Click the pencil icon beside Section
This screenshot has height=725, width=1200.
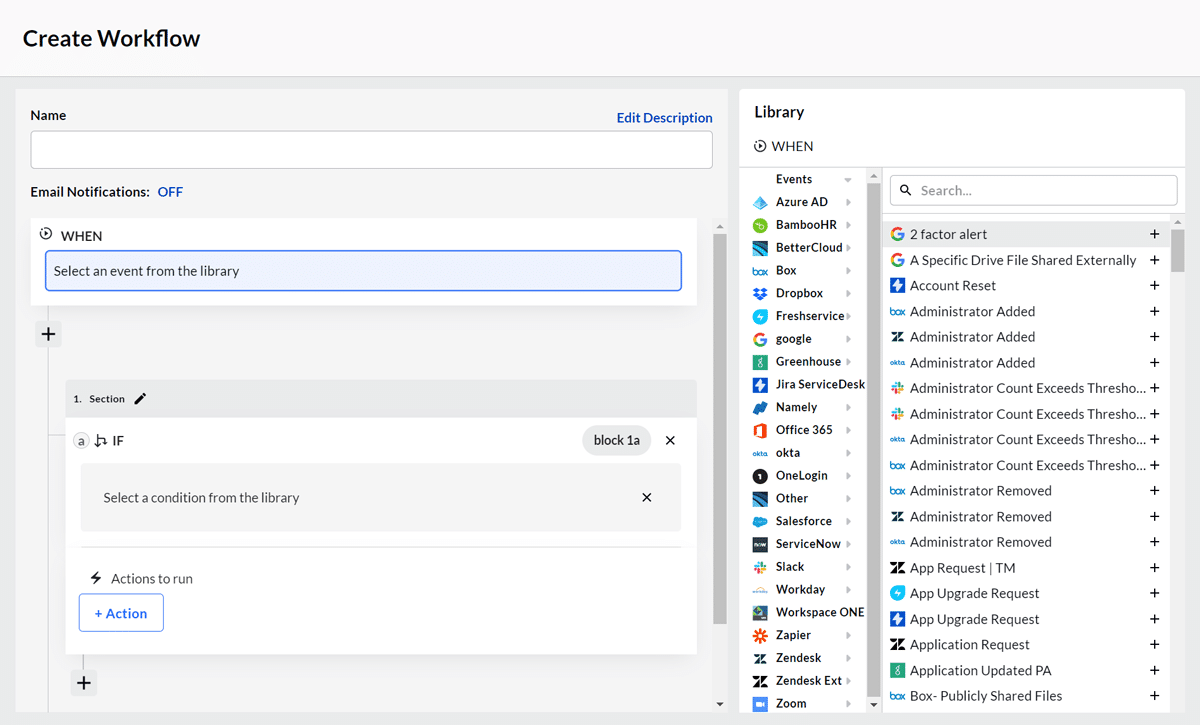click(140, 398)
